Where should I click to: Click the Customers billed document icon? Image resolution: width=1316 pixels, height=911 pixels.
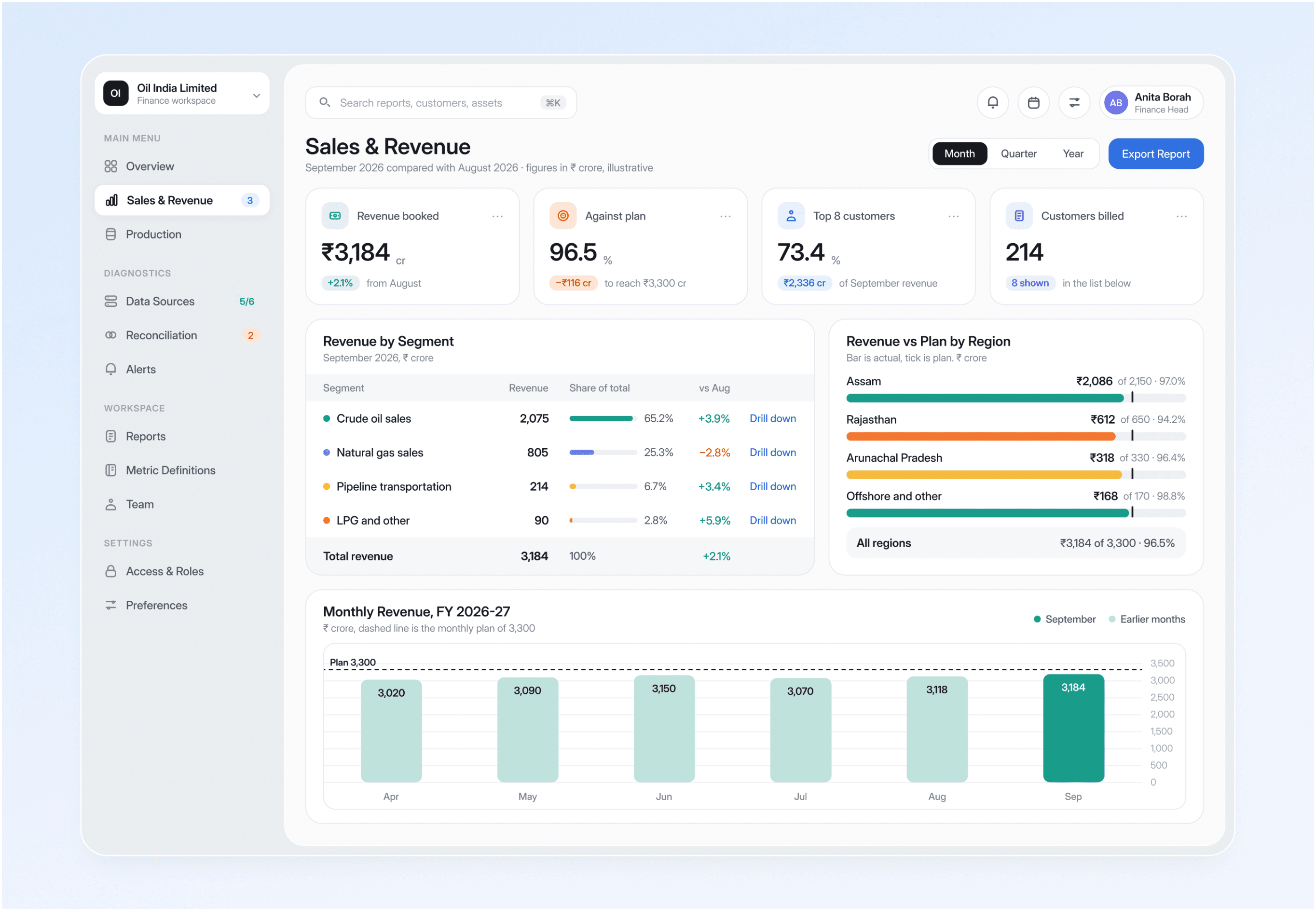pos(1020,216)
